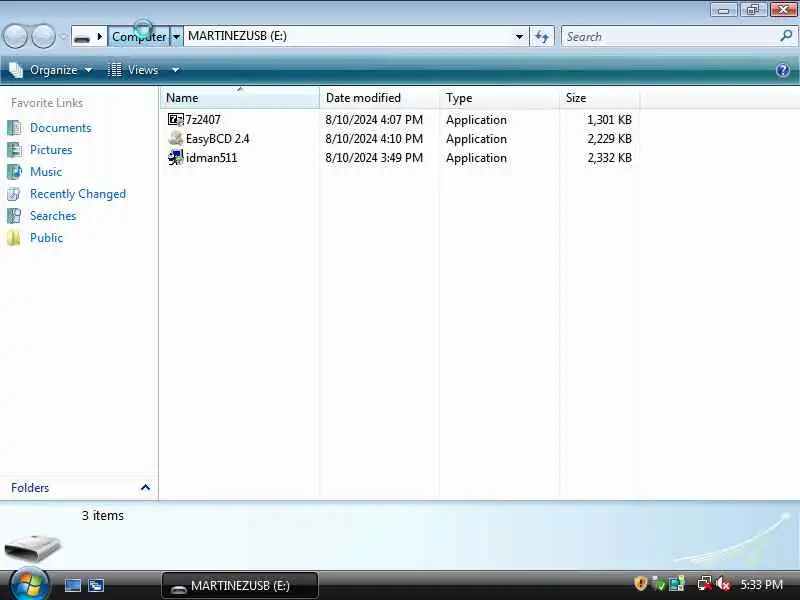Open the Views dropdown arrow

click(175, 70)
